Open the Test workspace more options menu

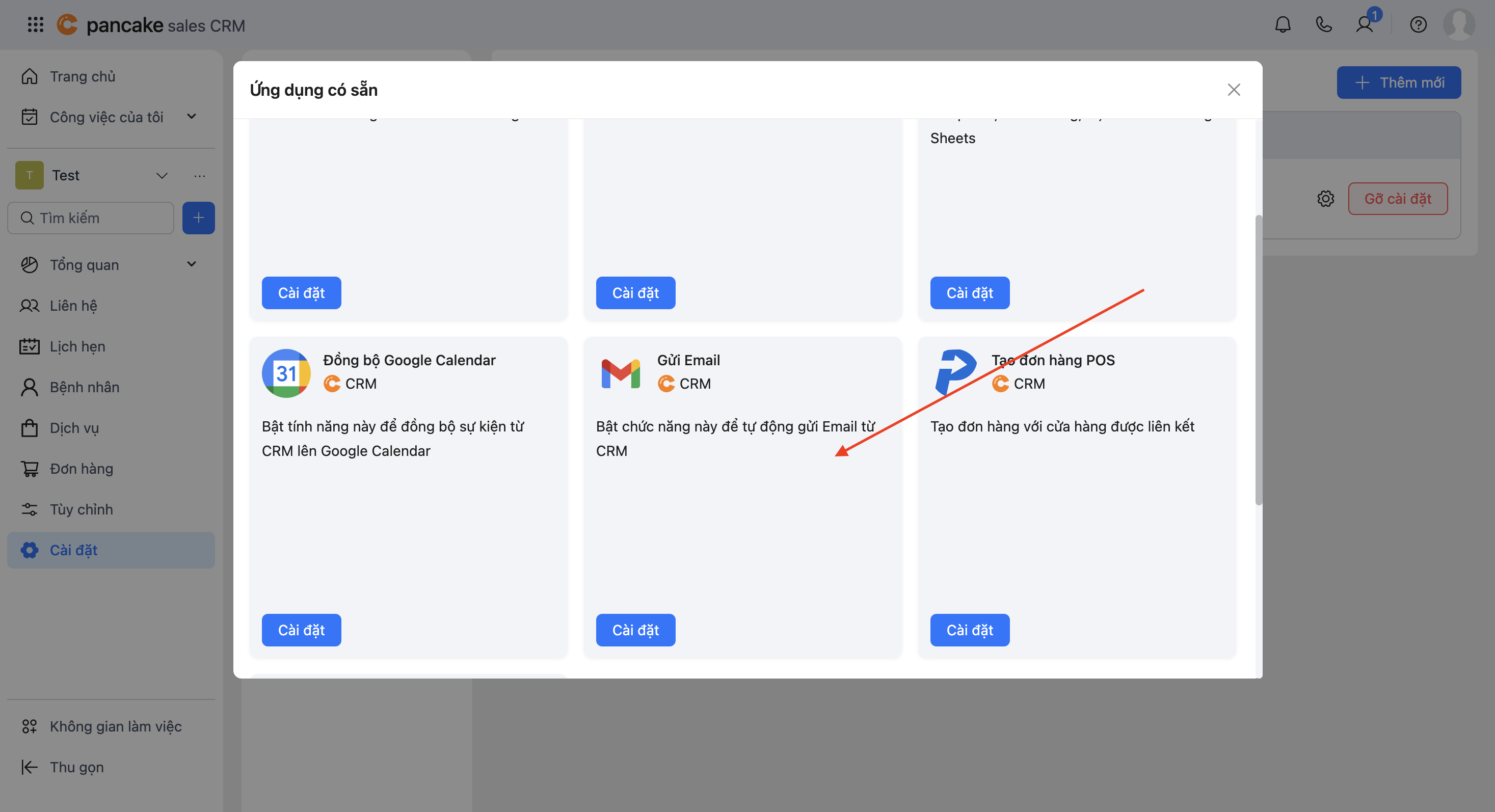click(x=200, y=175)
